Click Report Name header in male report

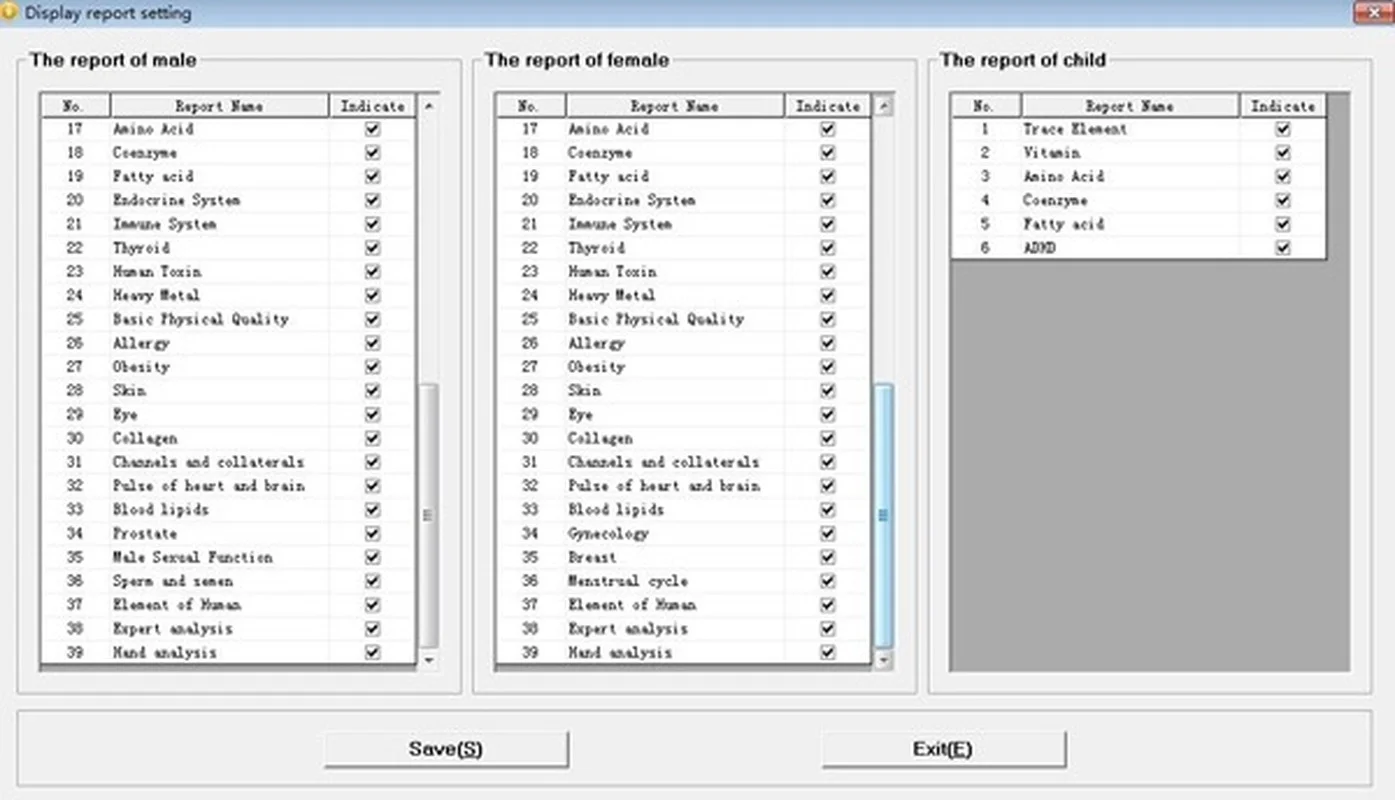tap(220, 106)
